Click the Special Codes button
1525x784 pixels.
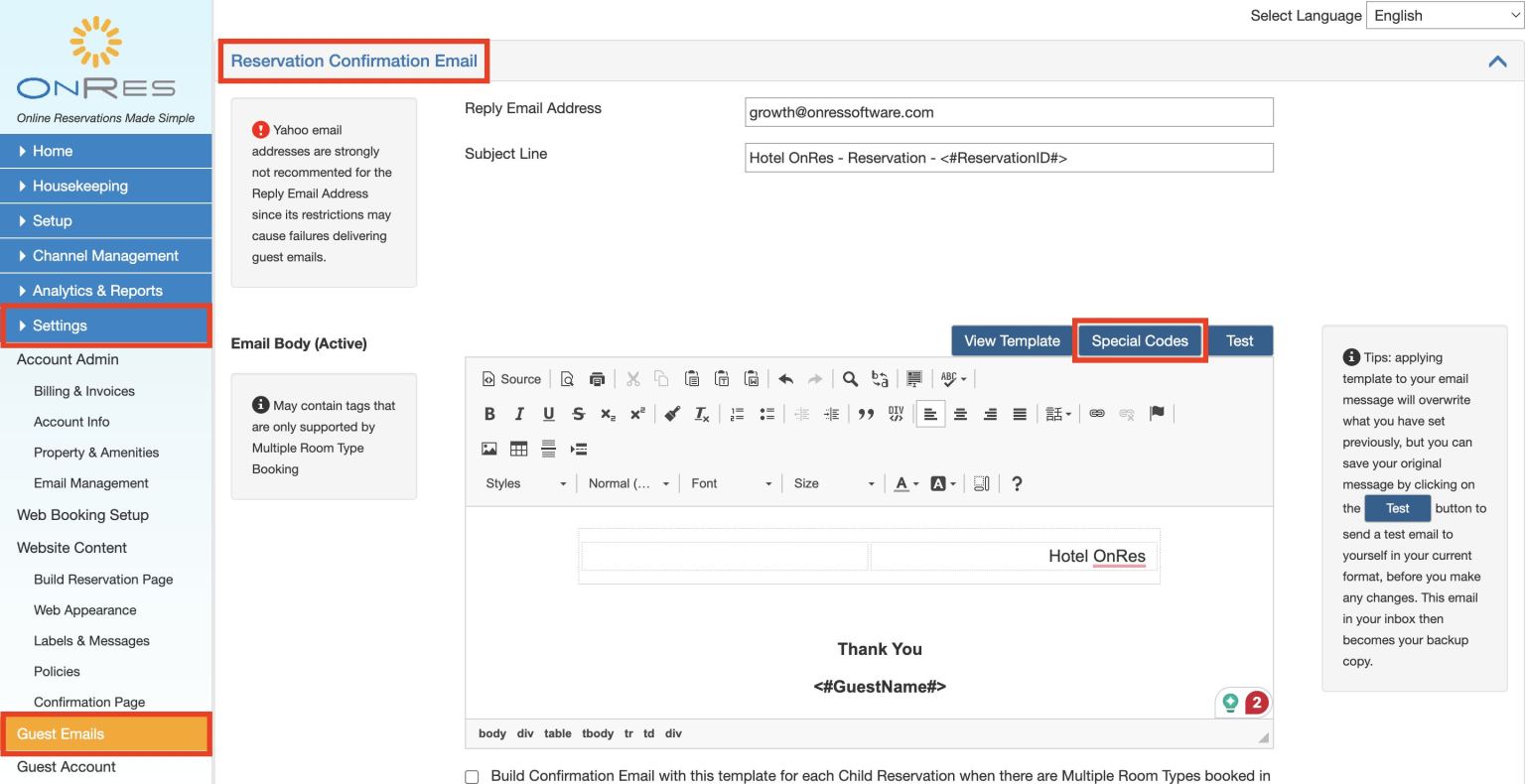(1139, 341)
